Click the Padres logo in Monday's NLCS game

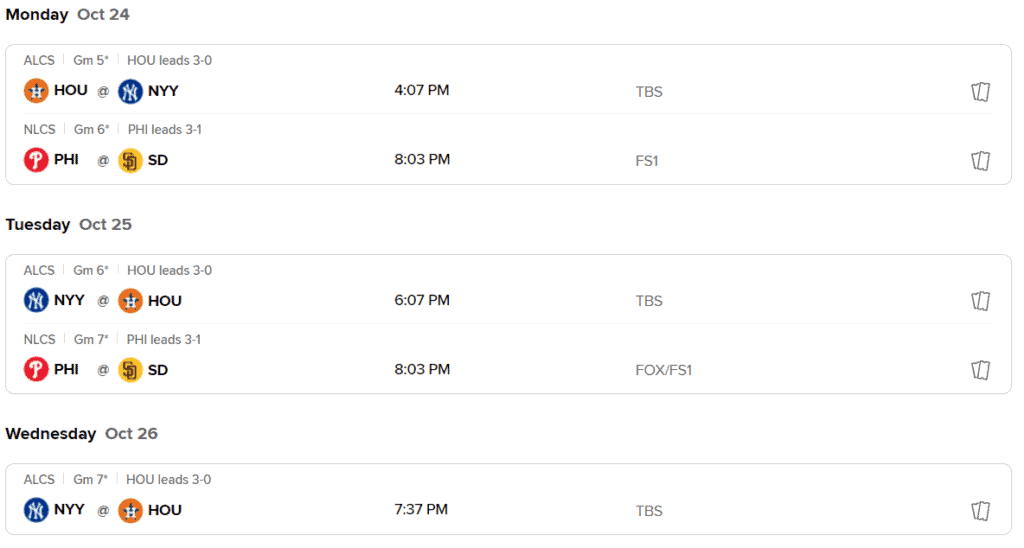[130, 161]
